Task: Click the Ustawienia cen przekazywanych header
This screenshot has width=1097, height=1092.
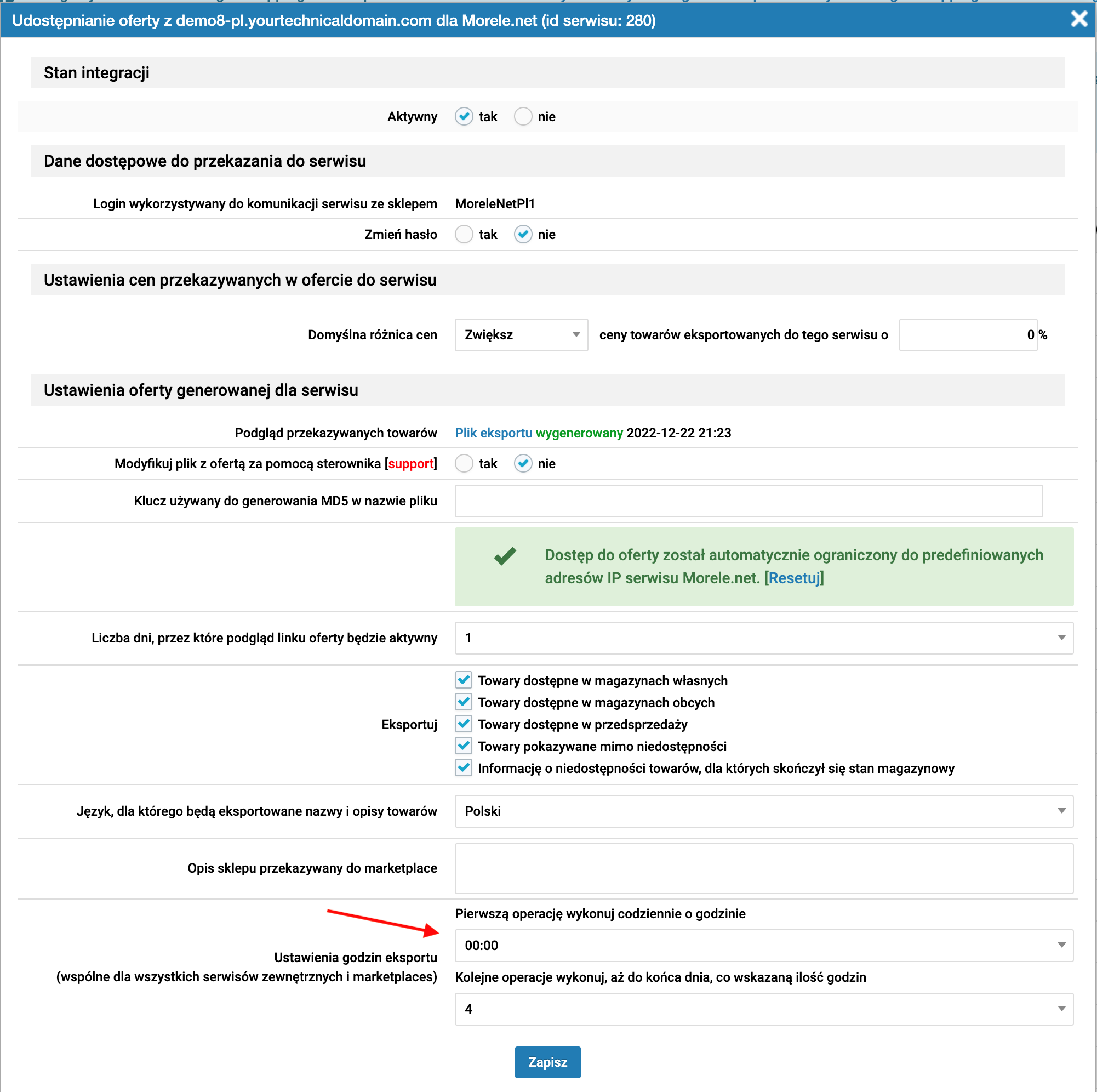Action: click(x=547, y=280)
